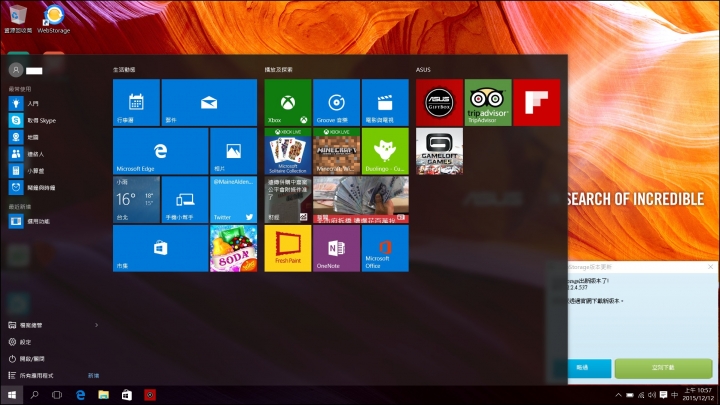The width and height of the screenshot is (720, 405).
Task: Open the Xbox tile
Action: pos(288,102)
